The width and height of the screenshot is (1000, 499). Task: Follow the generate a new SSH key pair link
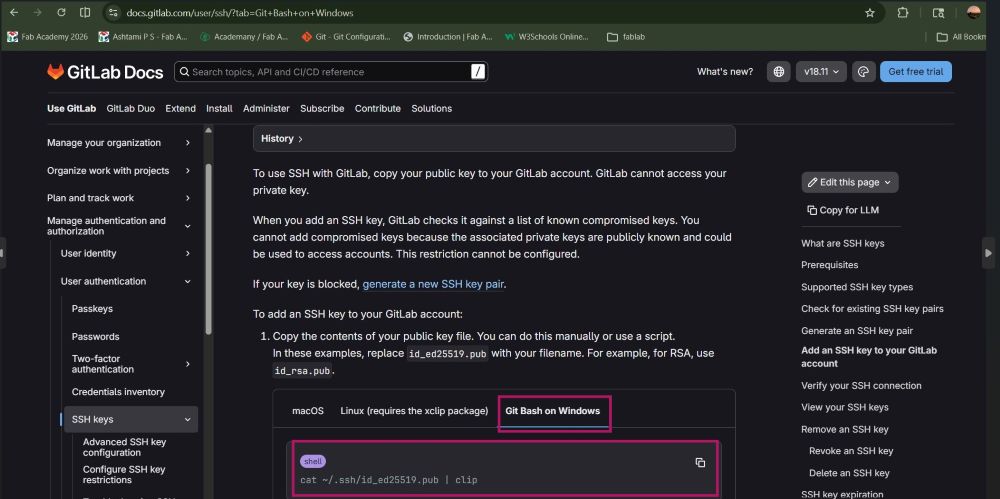[433, 284]
